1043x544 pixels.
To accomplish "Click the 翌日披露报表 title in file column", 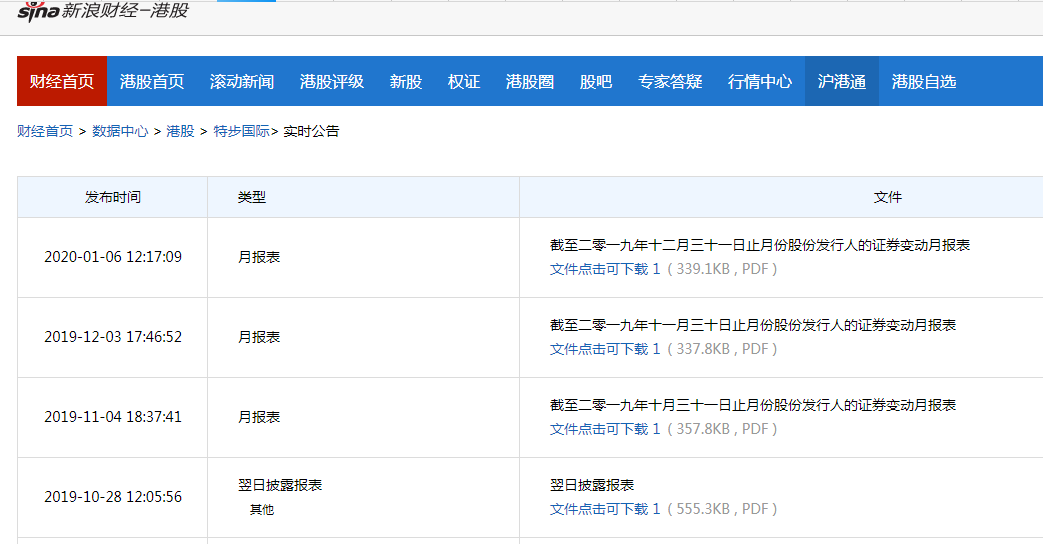I will click(592, 485).
